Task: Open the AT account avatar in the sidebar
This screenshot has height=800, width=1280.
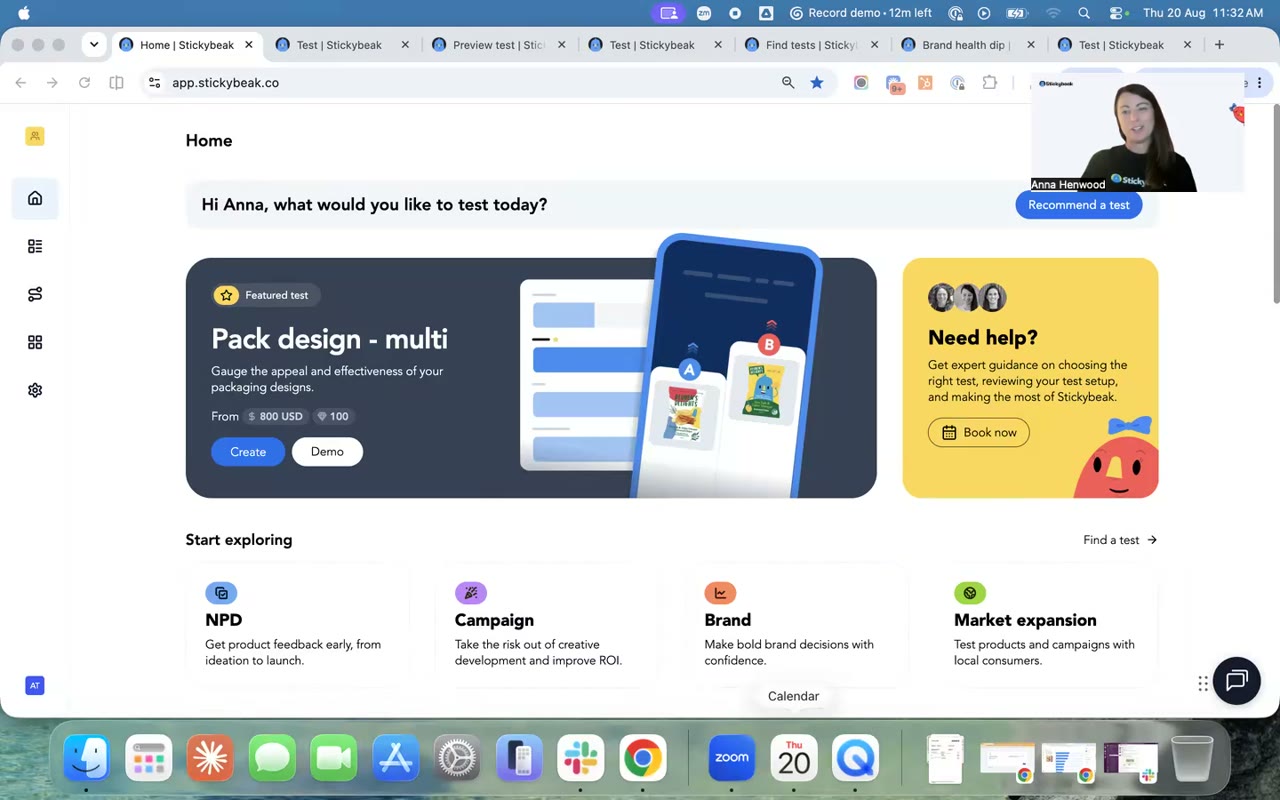Action: pyautogui.click(x=35, y=685)
